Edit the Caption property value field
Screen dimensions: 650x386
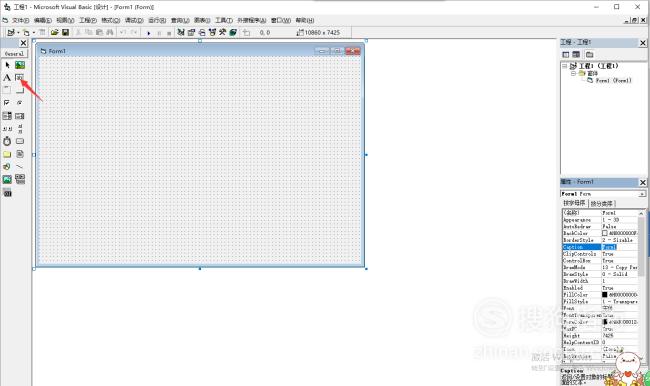(x=619, y=247)
